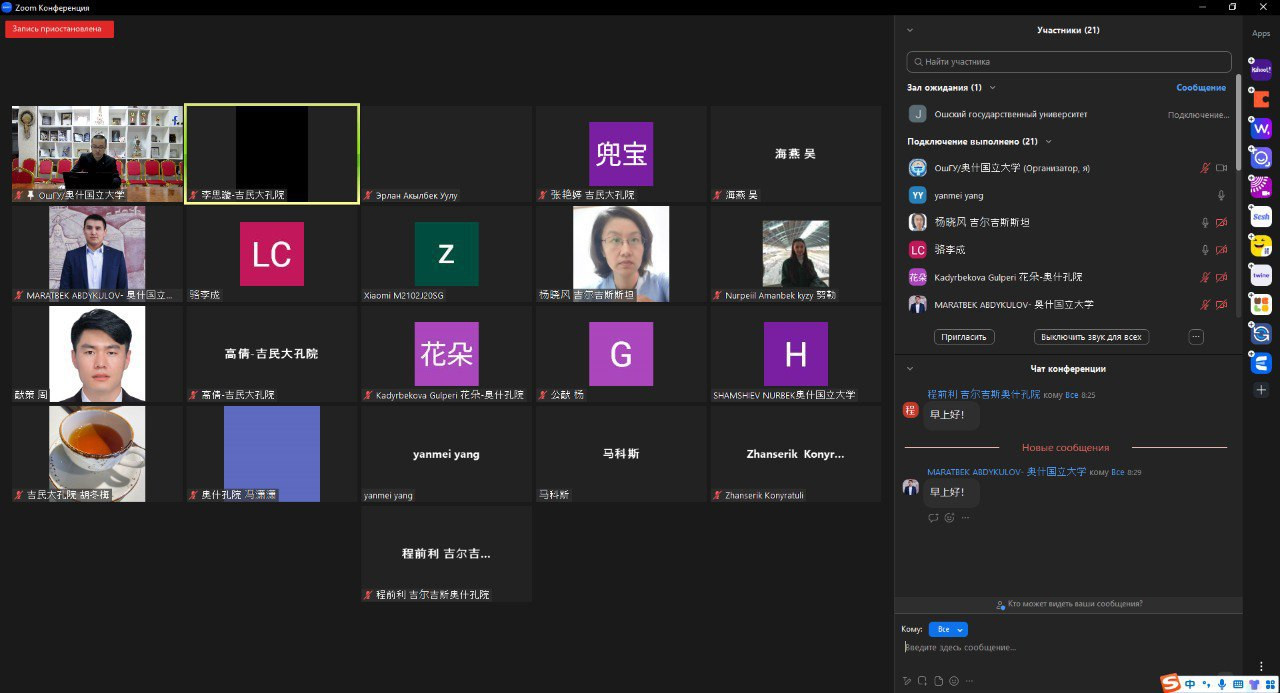Open participants more options (three dots) menu

coord(1196,337)
